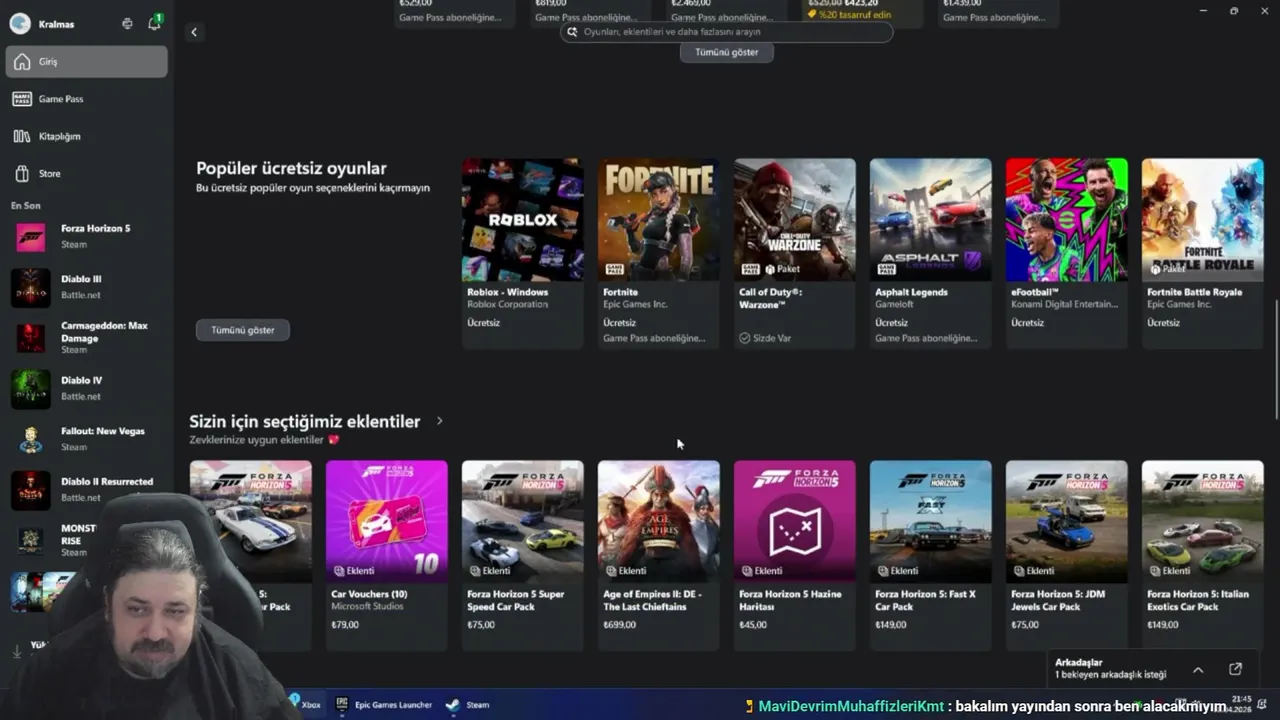Viewport: 1280px width, 720px height.
Task: Open Forza Horizon 5 Super Speed Car Pack
Action: tap(522, 555)
